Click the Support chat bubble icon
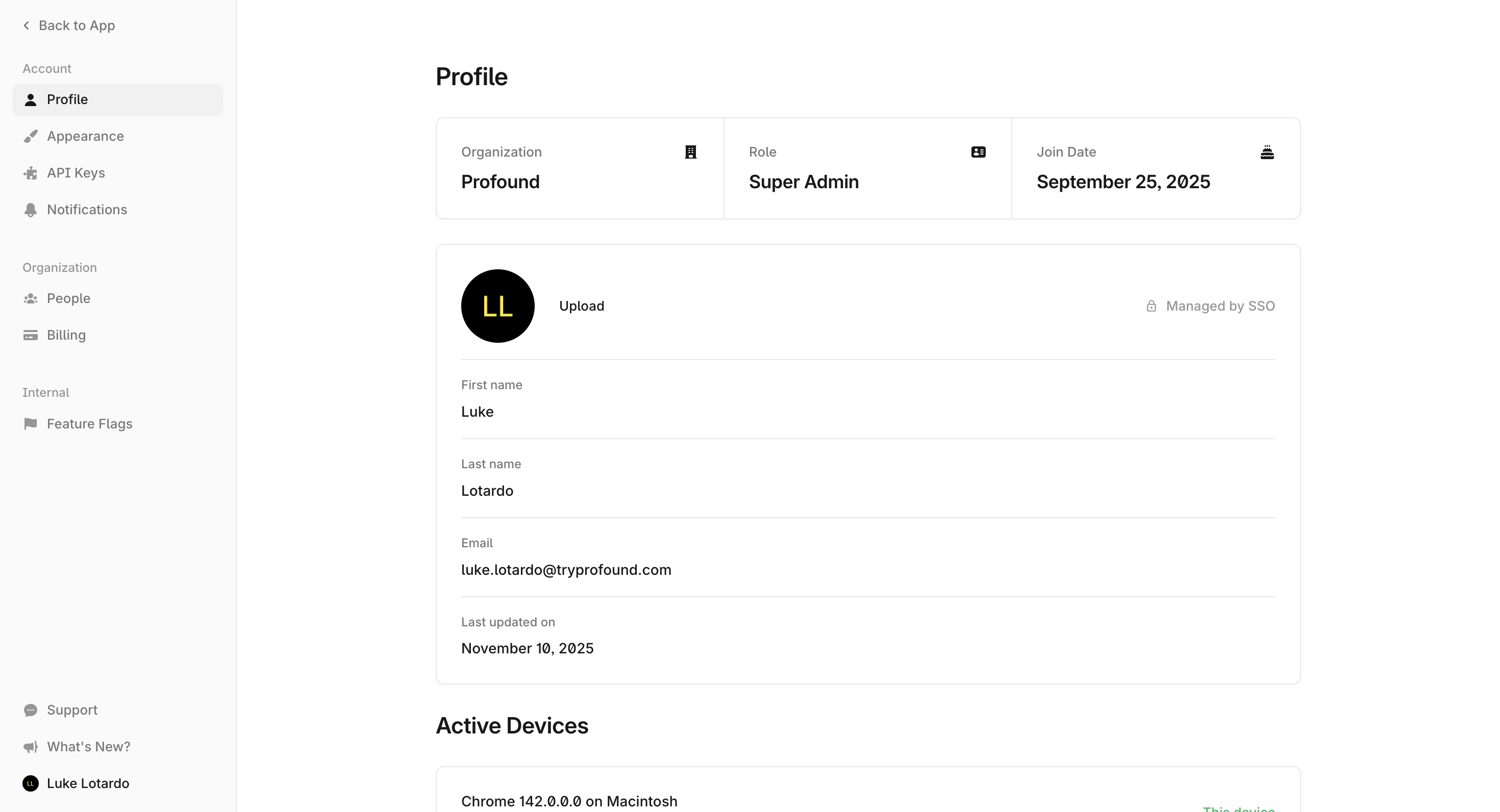 point(30,710)
